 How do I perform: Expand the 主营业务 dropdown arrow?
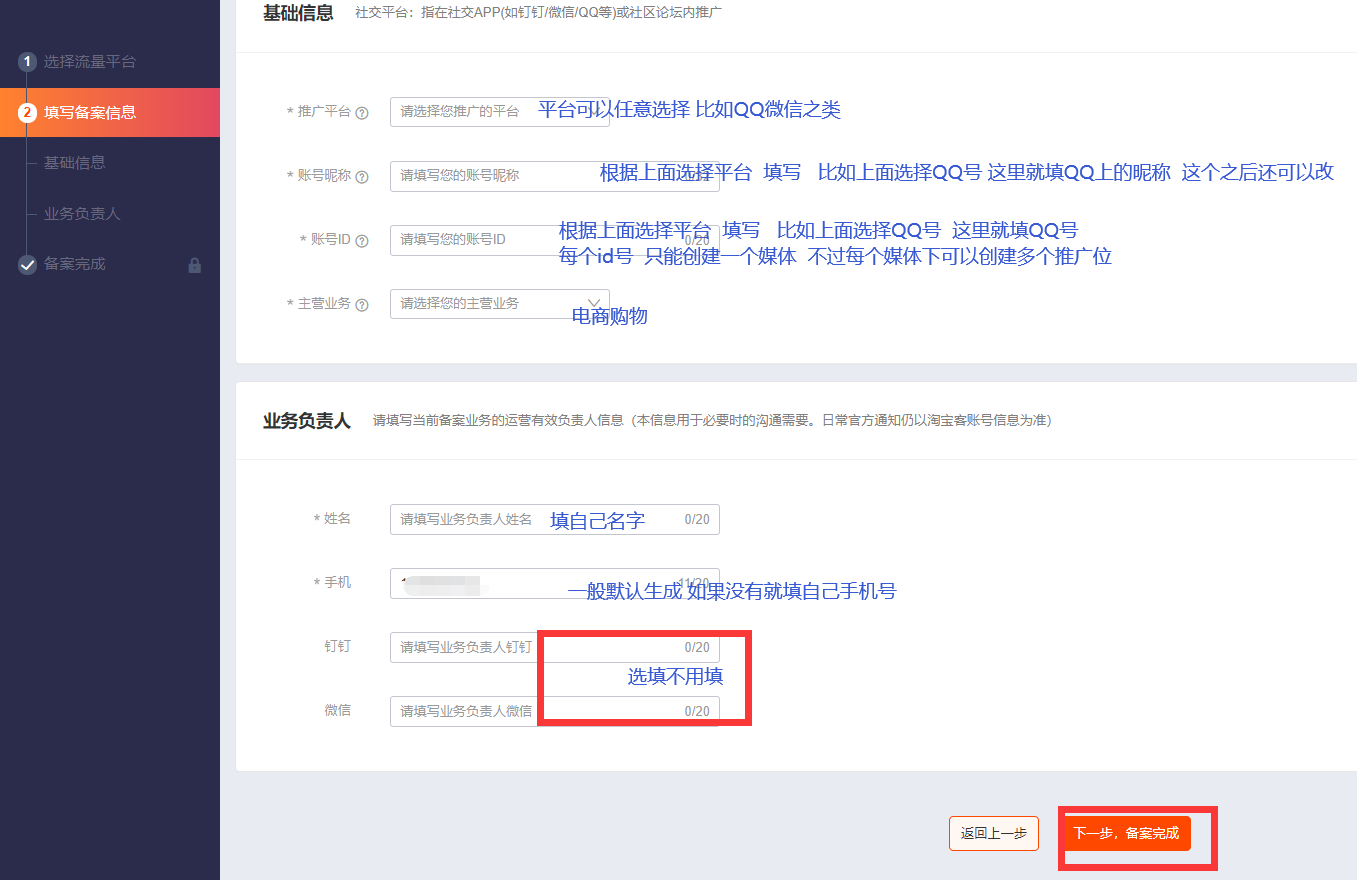coord(595,303)
